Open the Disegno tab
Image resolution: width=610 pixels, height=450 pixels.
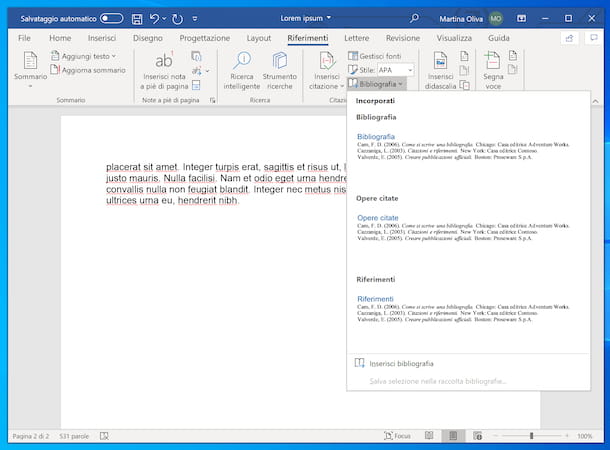(x=148, y=38)
